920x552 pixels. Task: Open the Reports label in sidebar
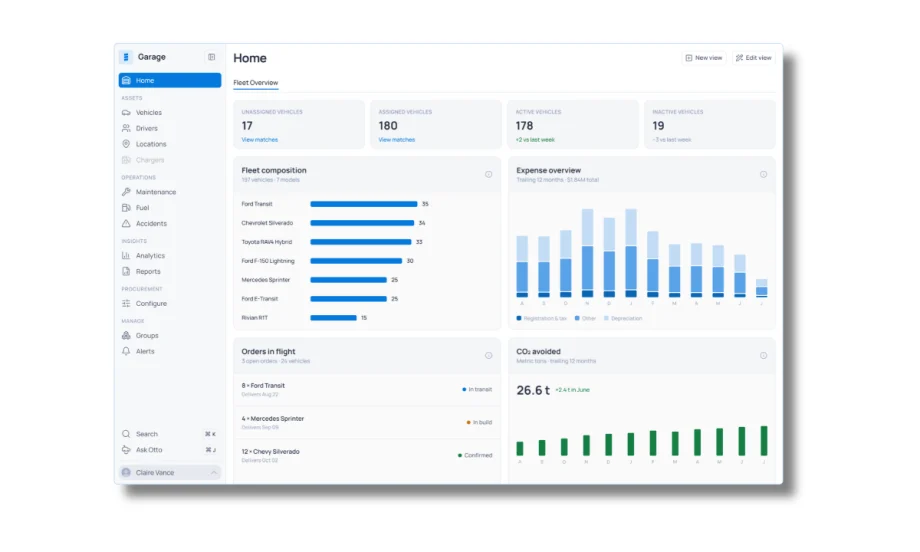[148, 272]
